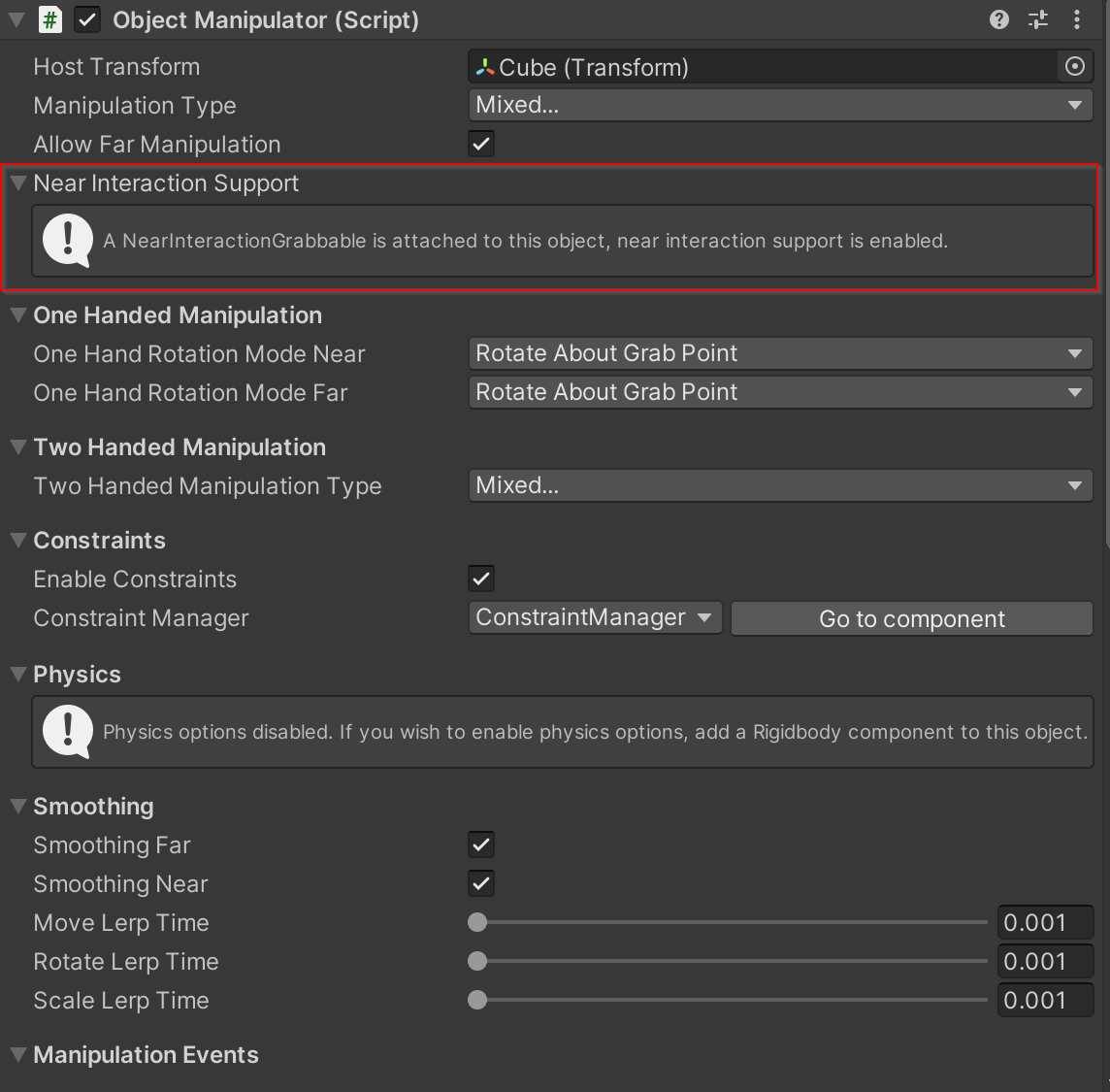The height and width of the screenshot is (1092, 1110).
Task: Click the Go to component button
Action: (911, 618)
